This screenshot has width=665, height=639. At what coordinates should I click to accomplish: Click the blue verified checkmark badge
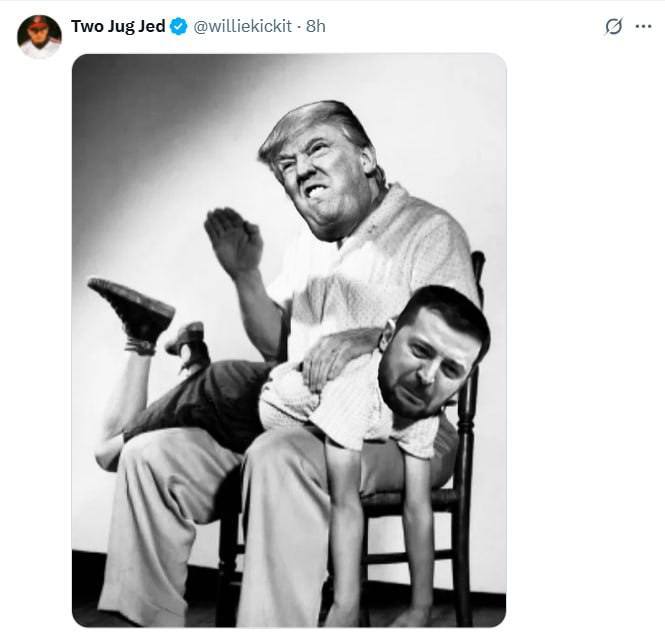179,27
